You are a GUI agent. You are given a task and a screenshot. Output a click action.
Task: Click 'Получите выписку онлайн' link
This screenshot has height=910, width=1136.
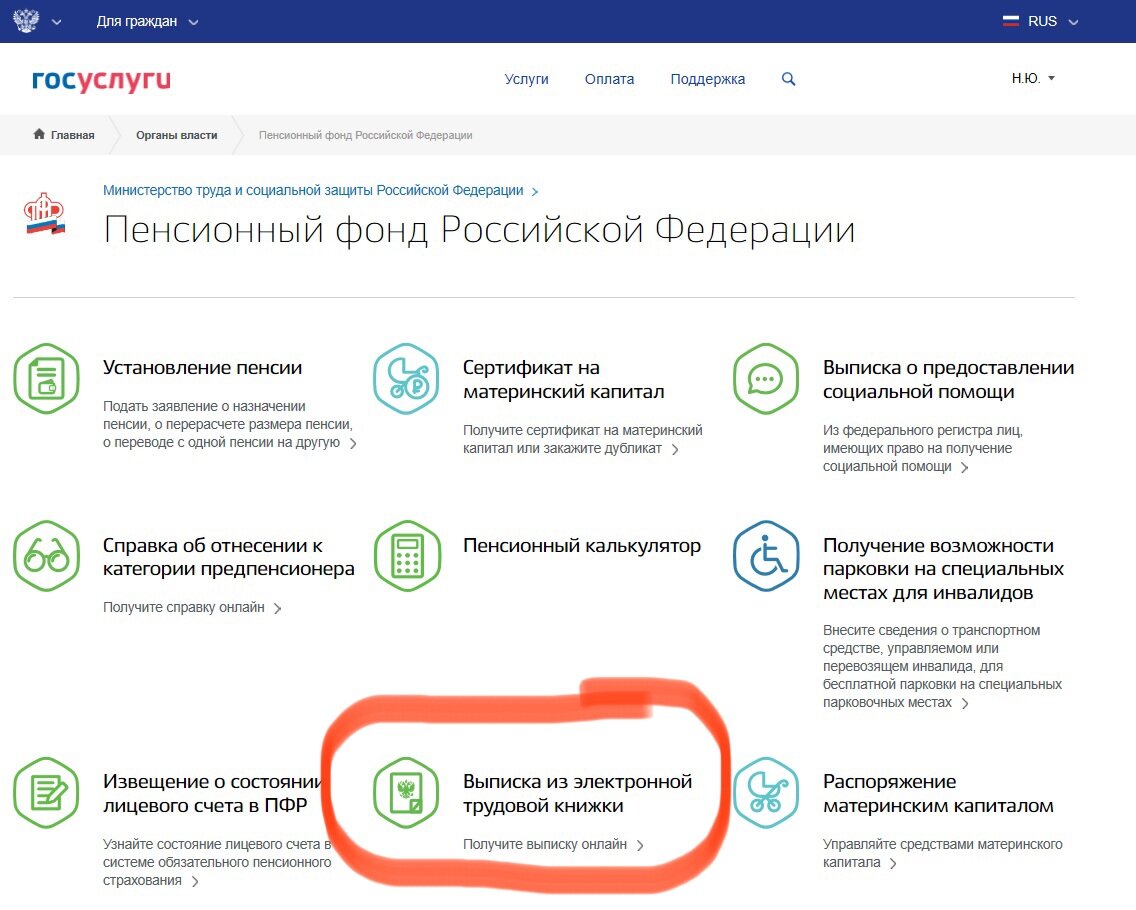pyautogui.click(x=545, y=844)
